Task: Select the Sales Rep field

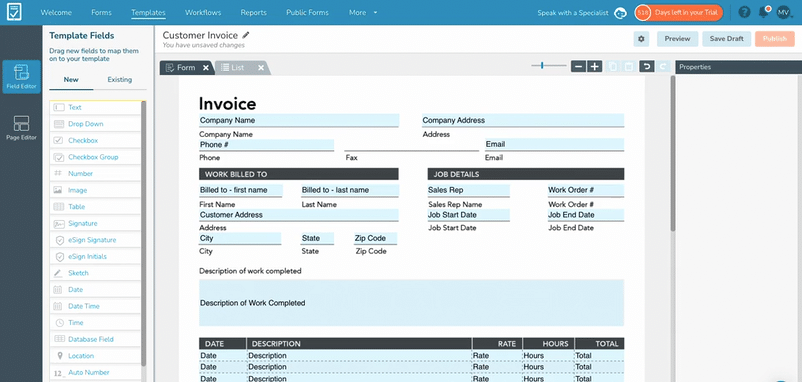Action: click(x=469, y=190)
